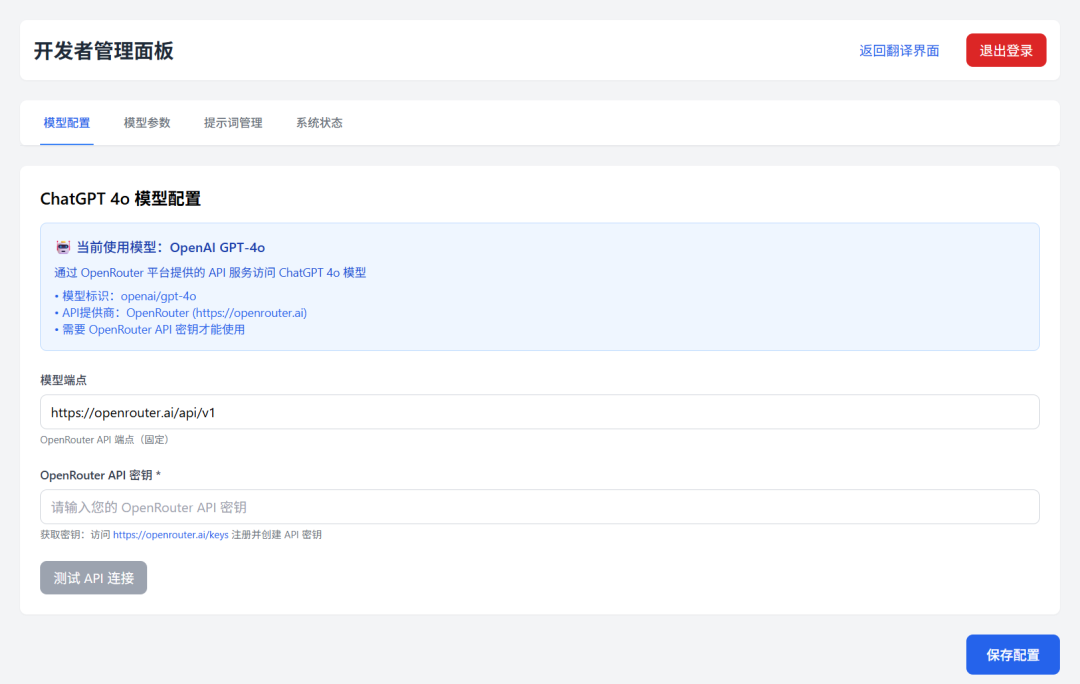1080x684 pixels.
Task: Click the OpenRouter API 端点（固定）helper text
Action: 104,439
